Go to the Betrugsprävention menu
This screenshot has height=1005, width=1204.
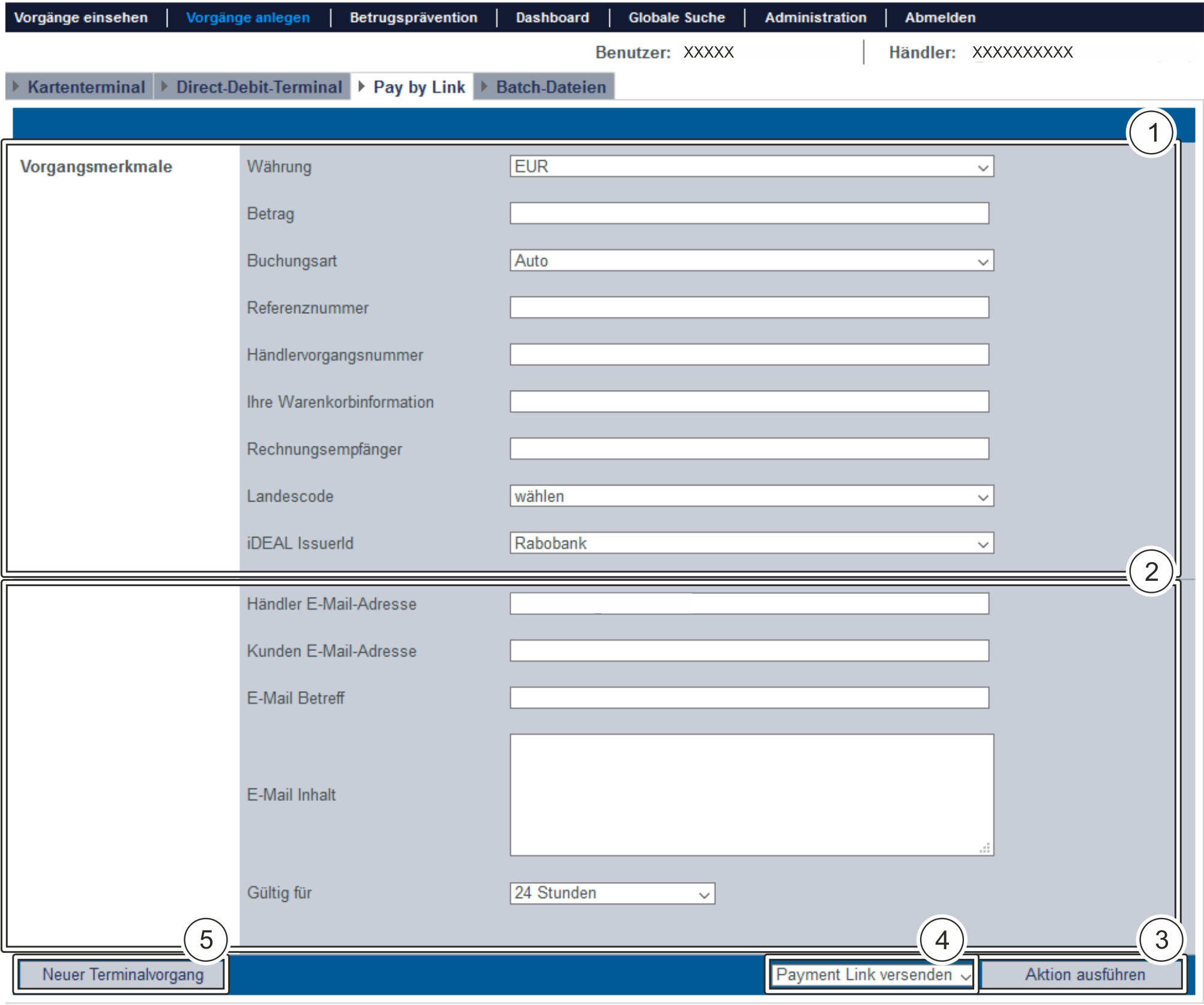coord(414,17)
